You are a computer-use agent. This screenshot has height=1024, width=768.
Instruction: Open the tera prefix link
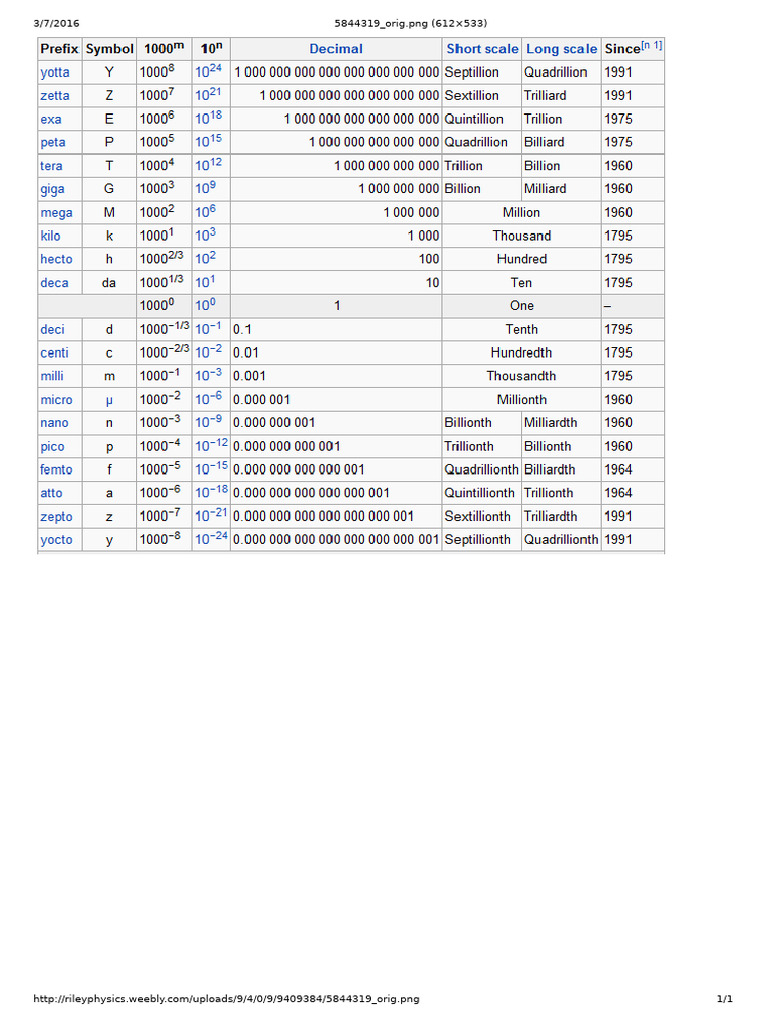click(51, 166)
